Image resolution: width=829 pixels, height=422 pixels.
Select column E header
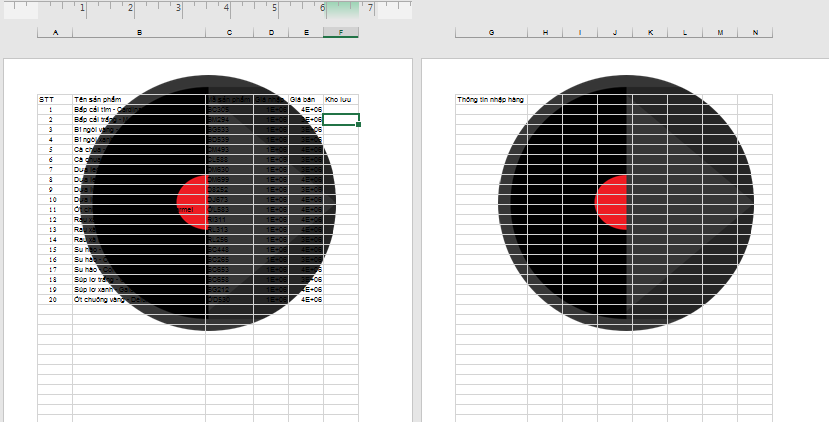tap(306, 32)
